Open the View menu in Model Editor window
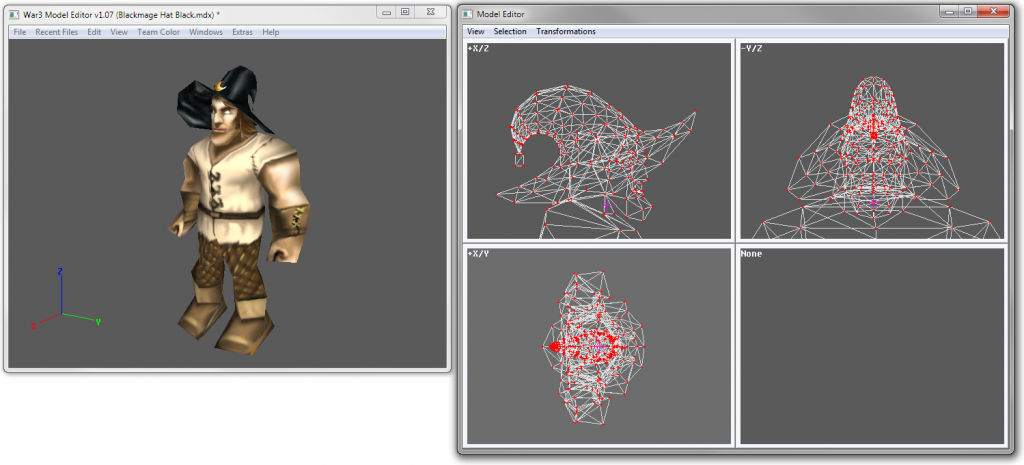 (475, 31)
